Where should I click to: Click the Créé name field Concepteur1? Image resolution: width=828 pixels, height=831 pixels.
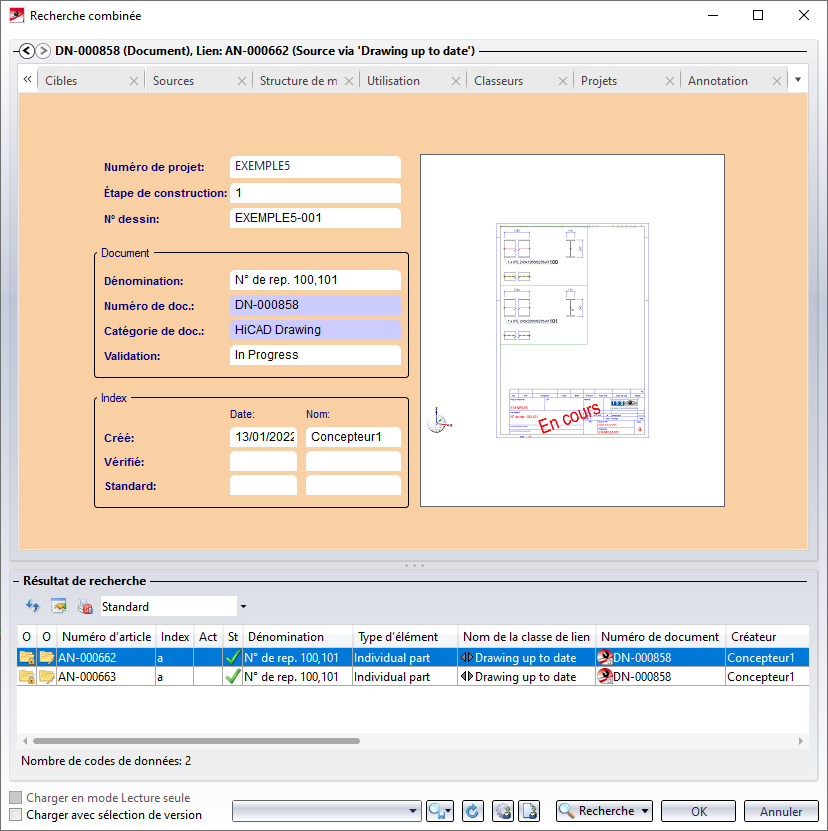(x=353, y=437)
